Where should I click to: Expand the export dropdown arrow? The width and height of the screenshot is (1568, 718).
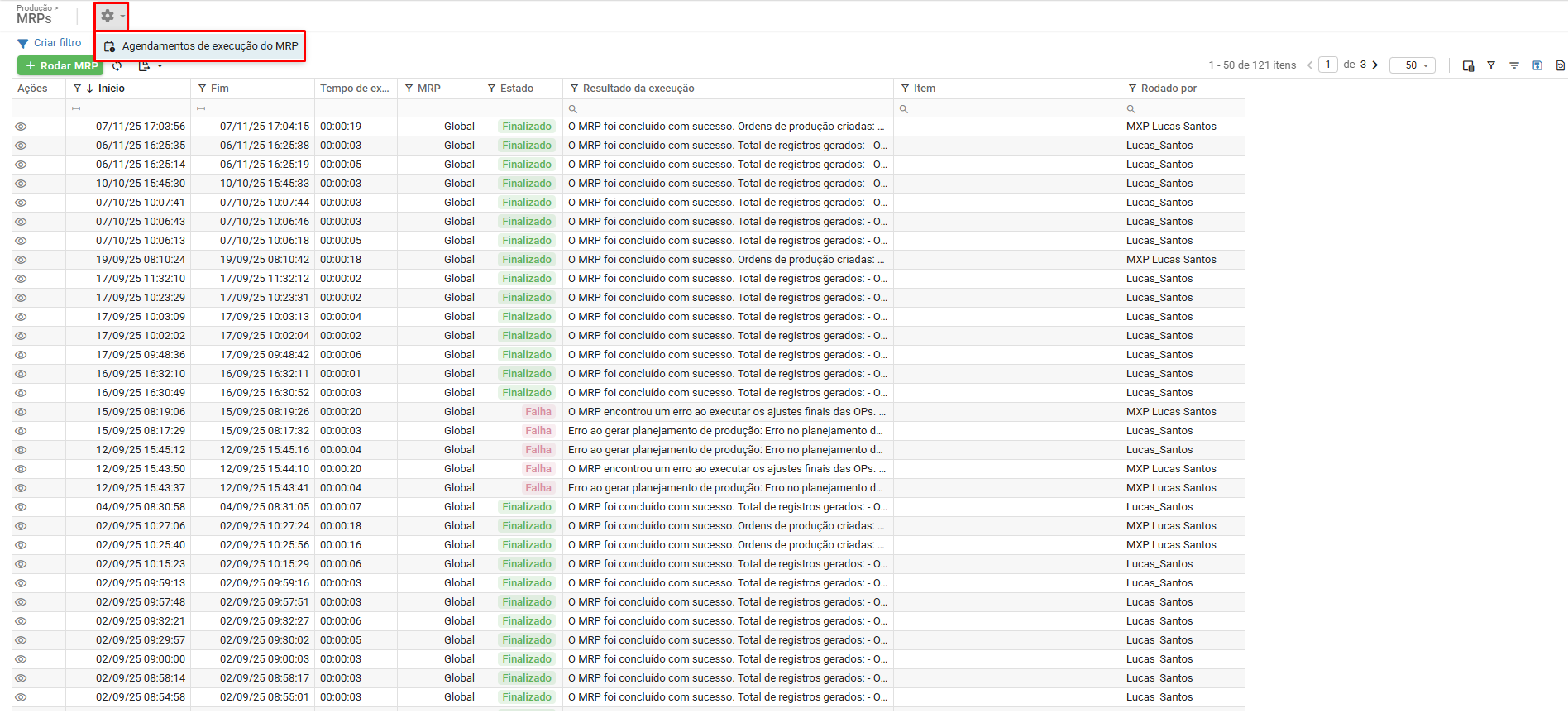coord(160,66)
